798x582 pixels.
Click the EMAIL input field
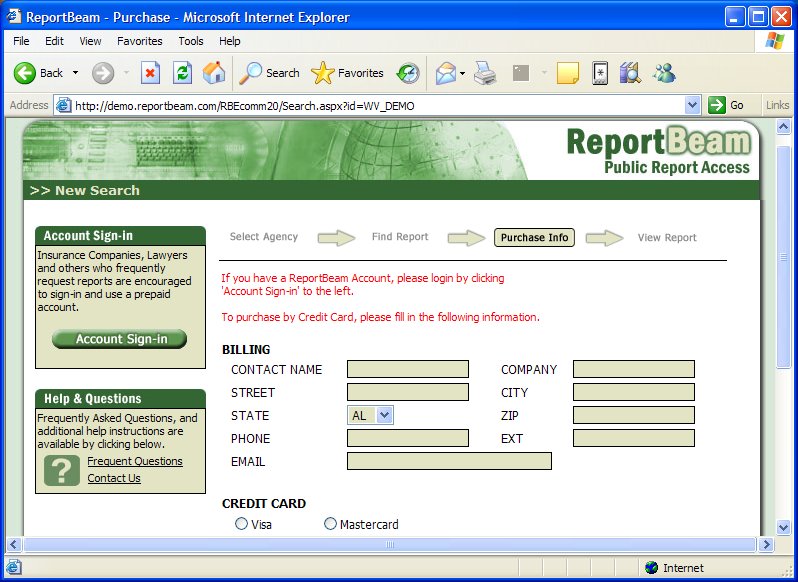point(449,461)
